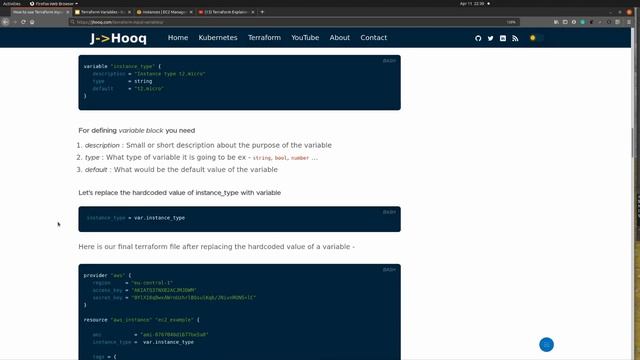Image resolution: width=640 pixels, height=360 pixels.
Task: Open the Kubernetes nav menu
Action: 218,38
